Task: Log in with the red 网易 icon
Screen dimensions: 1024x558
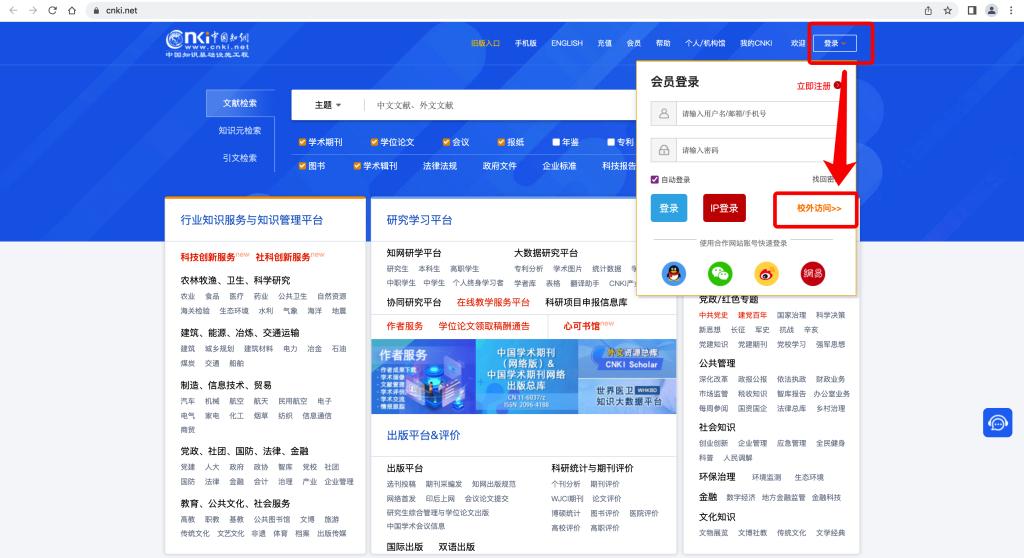Action: click(812, 273)
